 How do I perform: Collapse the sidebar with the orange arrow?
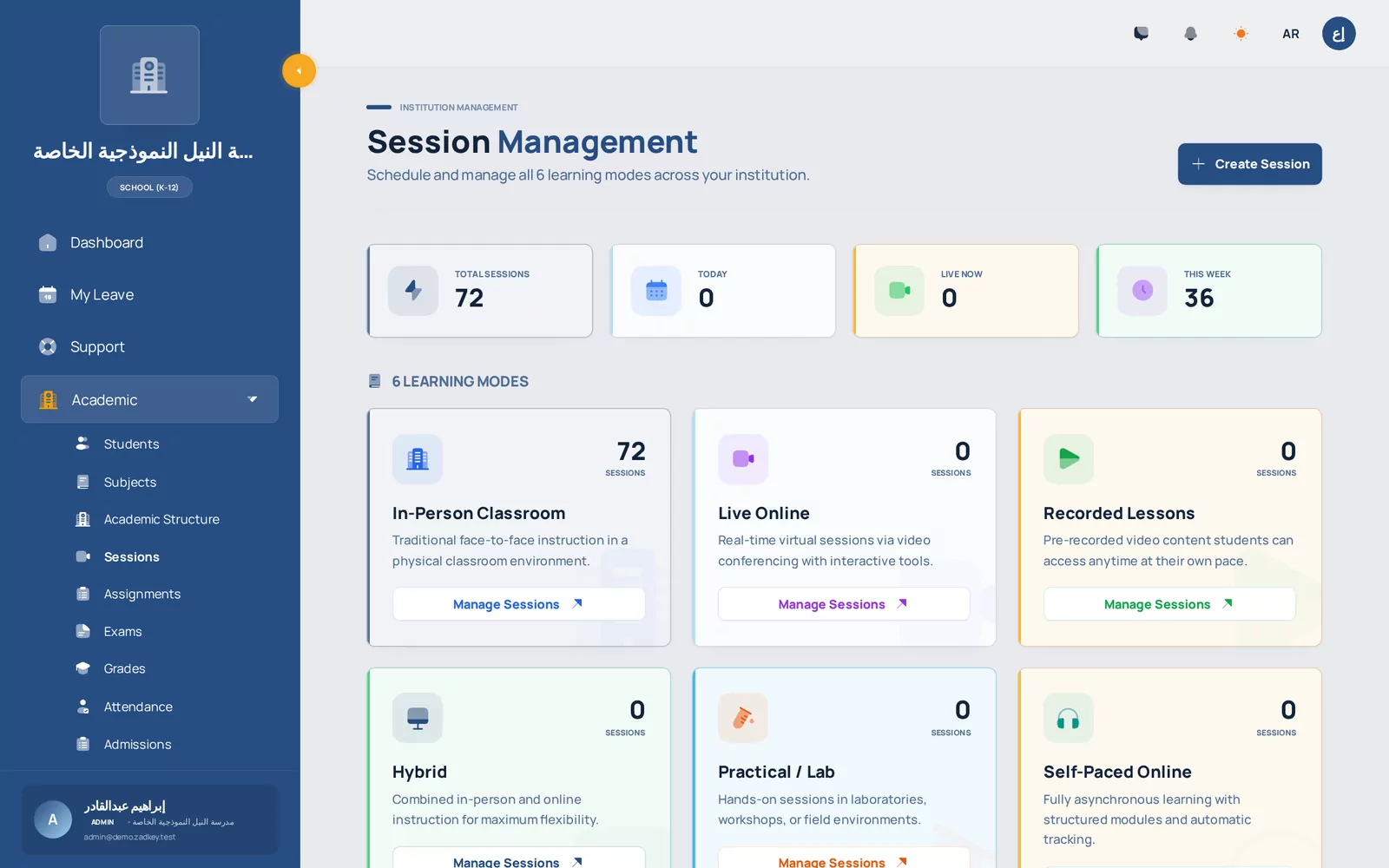pos(299,71)
